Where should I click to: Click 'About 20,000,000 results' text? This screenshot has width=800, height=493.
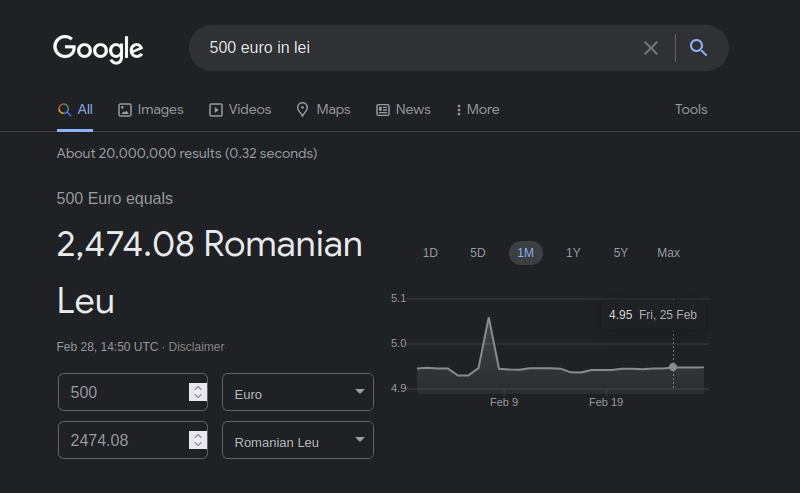tap(187, 154)
